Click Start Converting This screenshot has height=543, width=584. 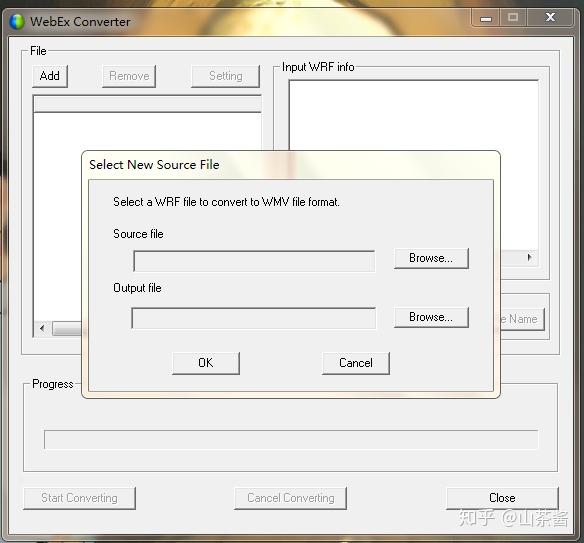[79, 498]
